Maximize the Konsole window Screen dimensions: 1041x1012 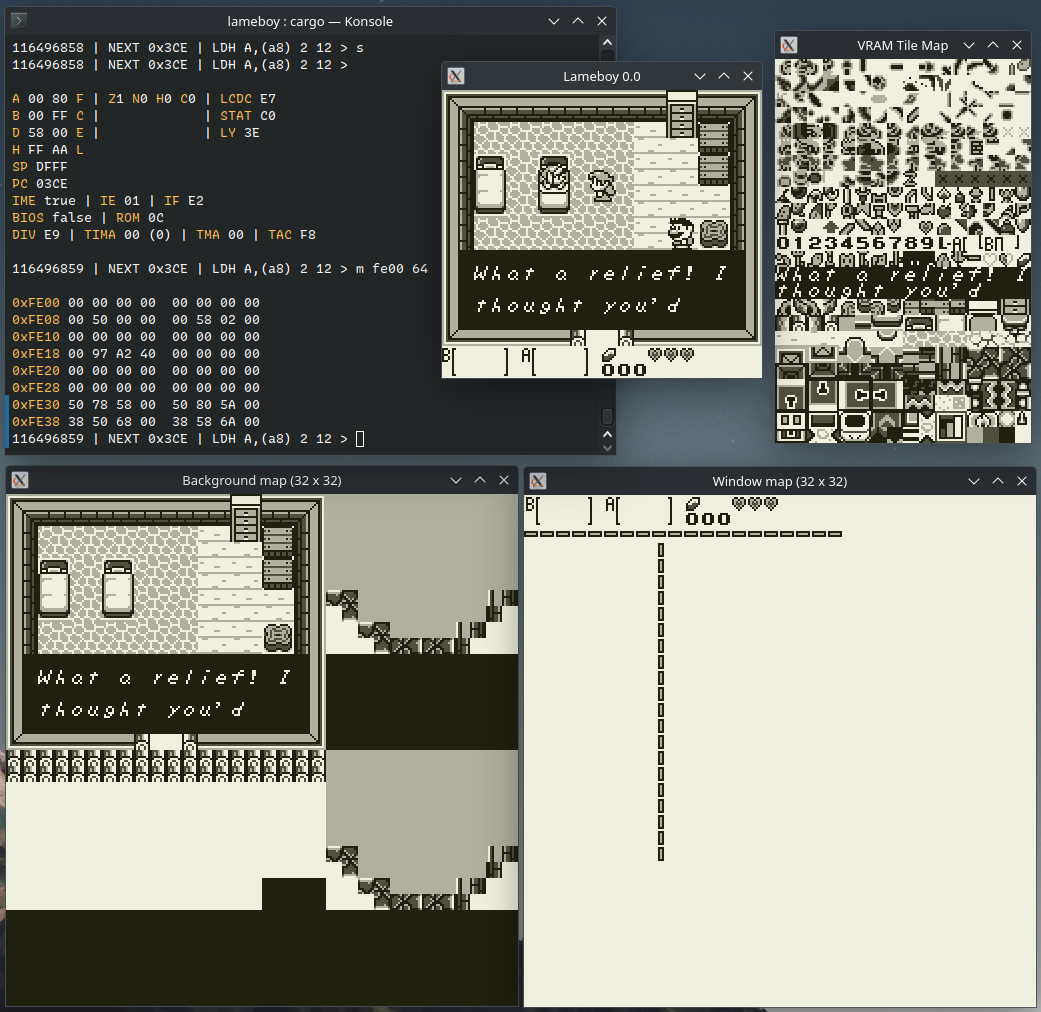[x=578, y=21]
